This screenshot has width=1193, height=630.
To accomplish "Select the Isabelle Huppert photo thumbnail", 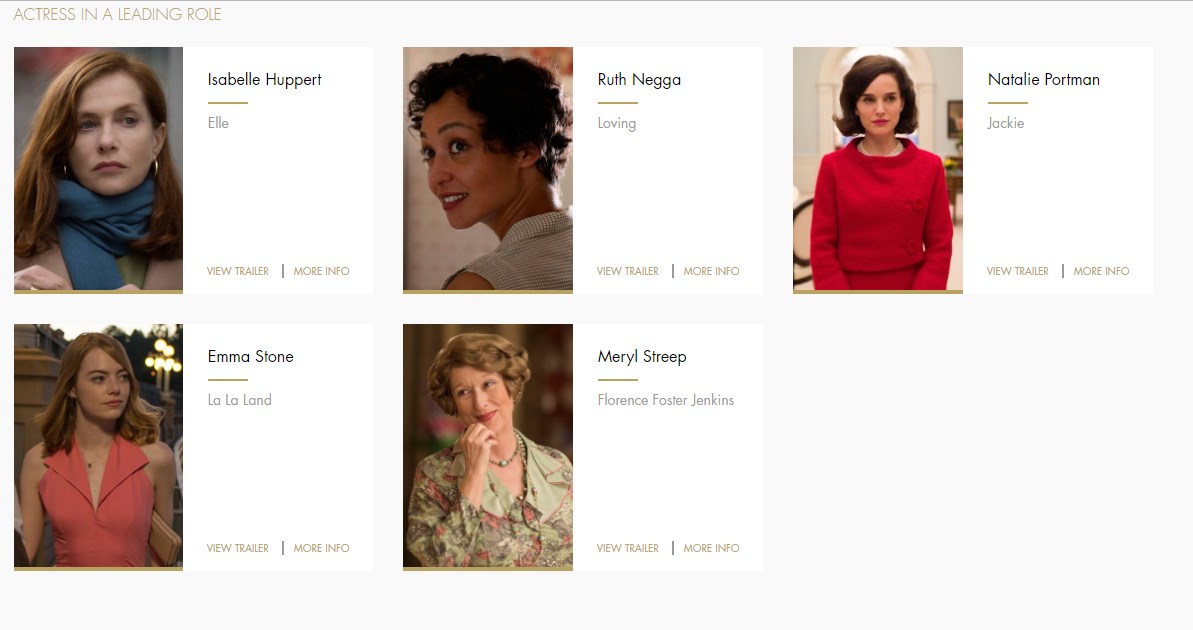I will click(x=98, y=169).
